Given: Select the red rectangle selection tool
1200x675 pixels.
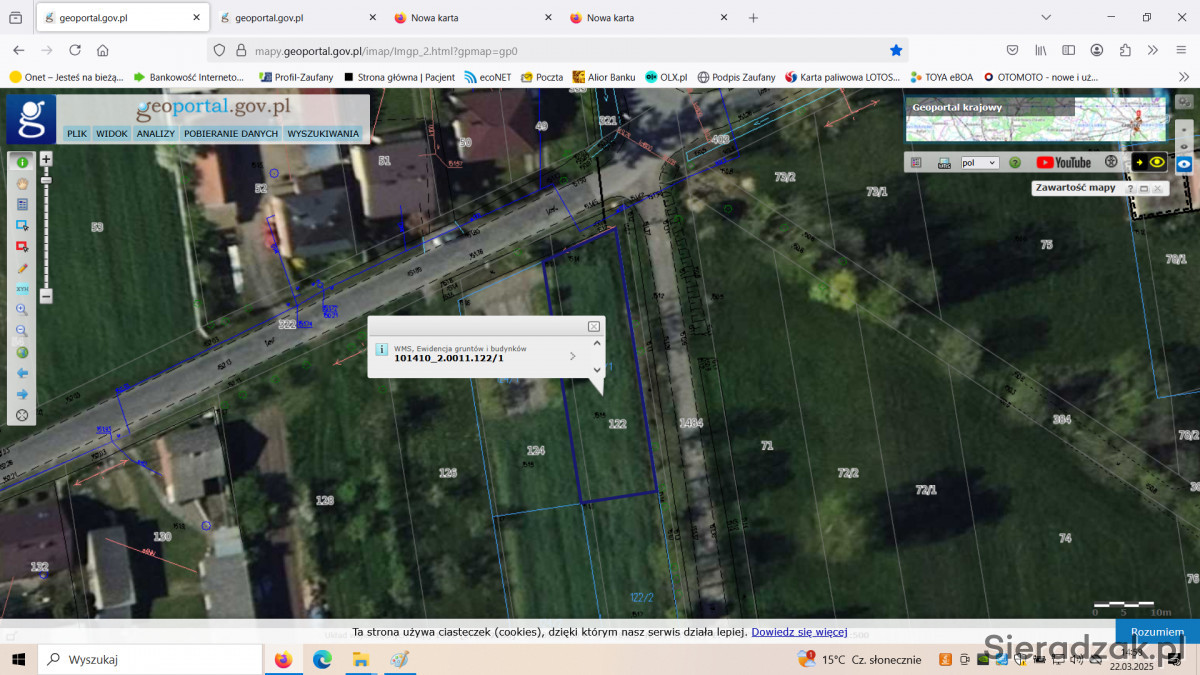Looking at the screenshot, I should click(x=22, y=246).
